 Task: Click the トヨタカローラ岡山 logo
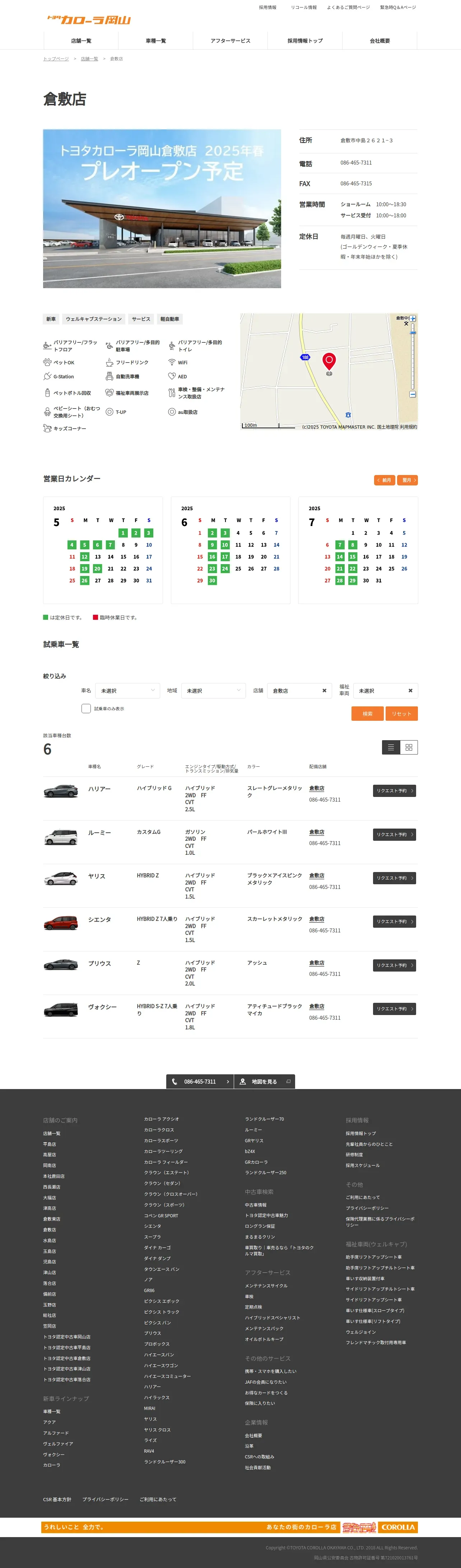coord(89,19)
